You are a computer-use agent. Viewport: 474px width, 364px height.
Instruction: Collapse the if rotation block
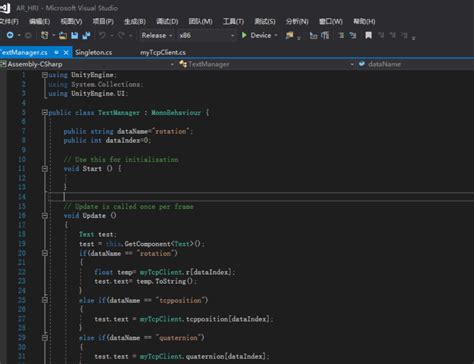(x=45, y=253)
